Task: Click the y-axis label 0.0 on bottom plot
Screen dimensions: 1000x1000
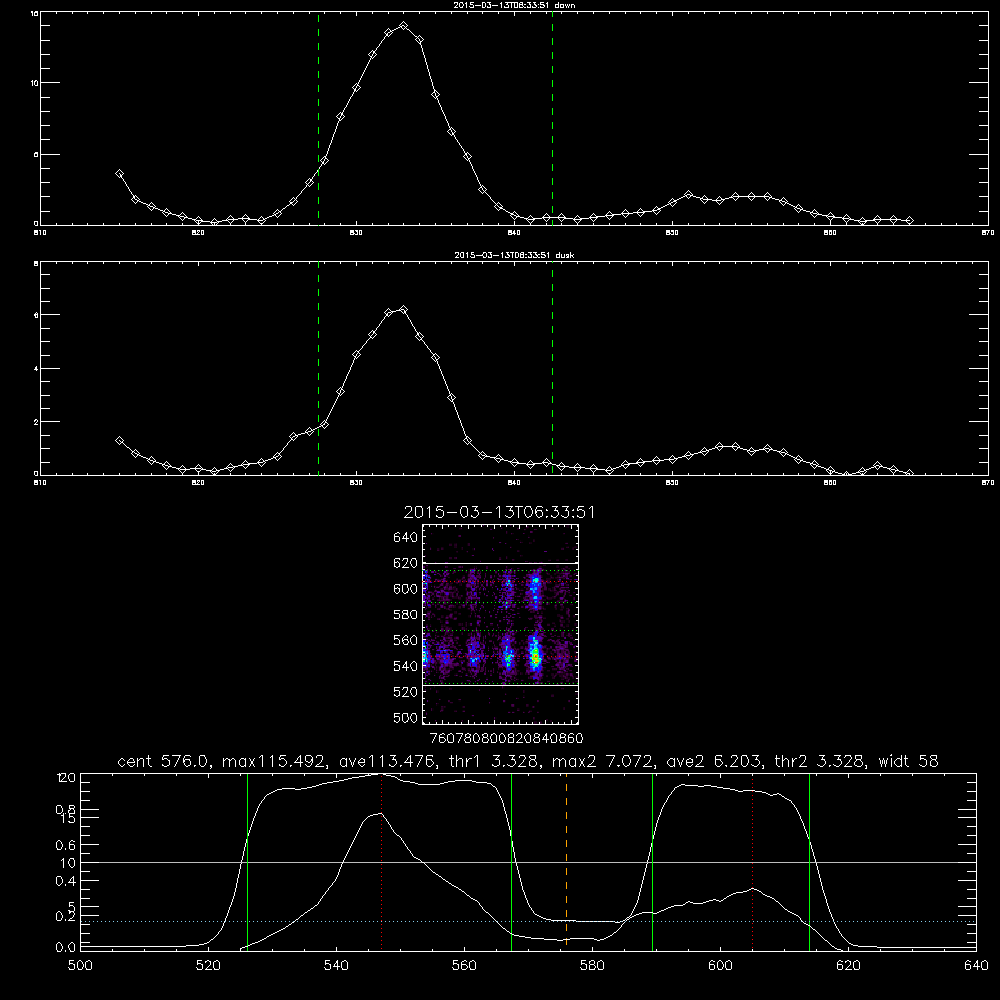Action: tap(66, 948)
